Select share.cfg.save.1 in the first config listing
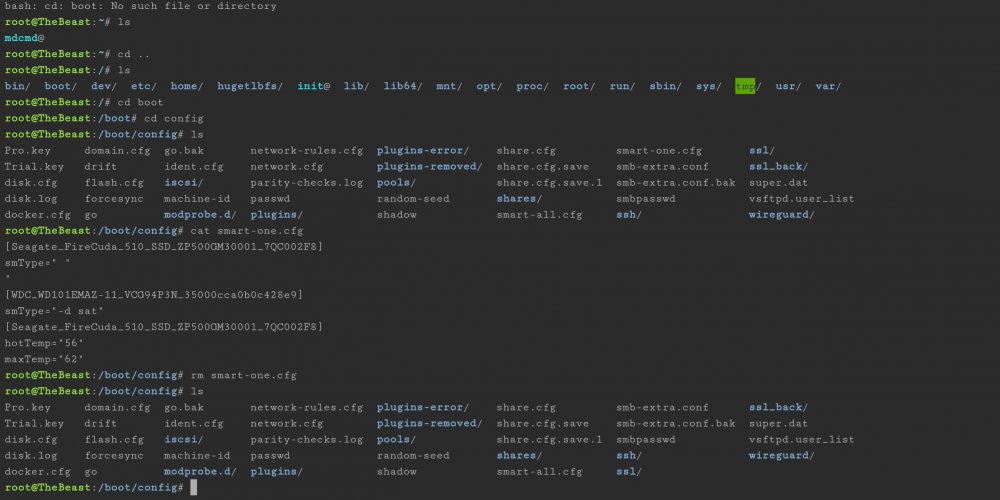1000x500 pixels. [x=549, y=182]
